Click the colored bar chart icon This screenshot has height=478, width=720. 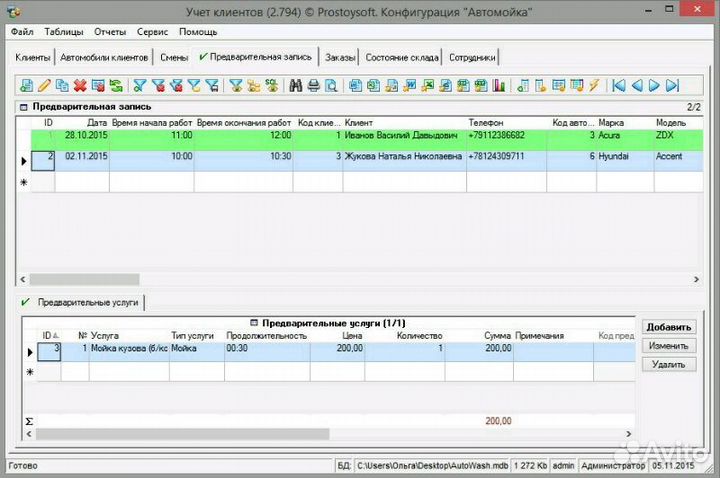pyautogui.click(x=499, y=86)
